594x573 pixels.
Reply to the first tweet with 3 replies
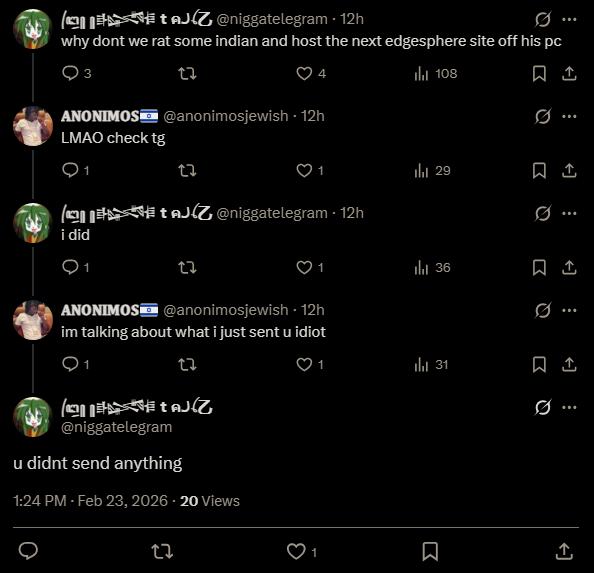pos(76,73)
